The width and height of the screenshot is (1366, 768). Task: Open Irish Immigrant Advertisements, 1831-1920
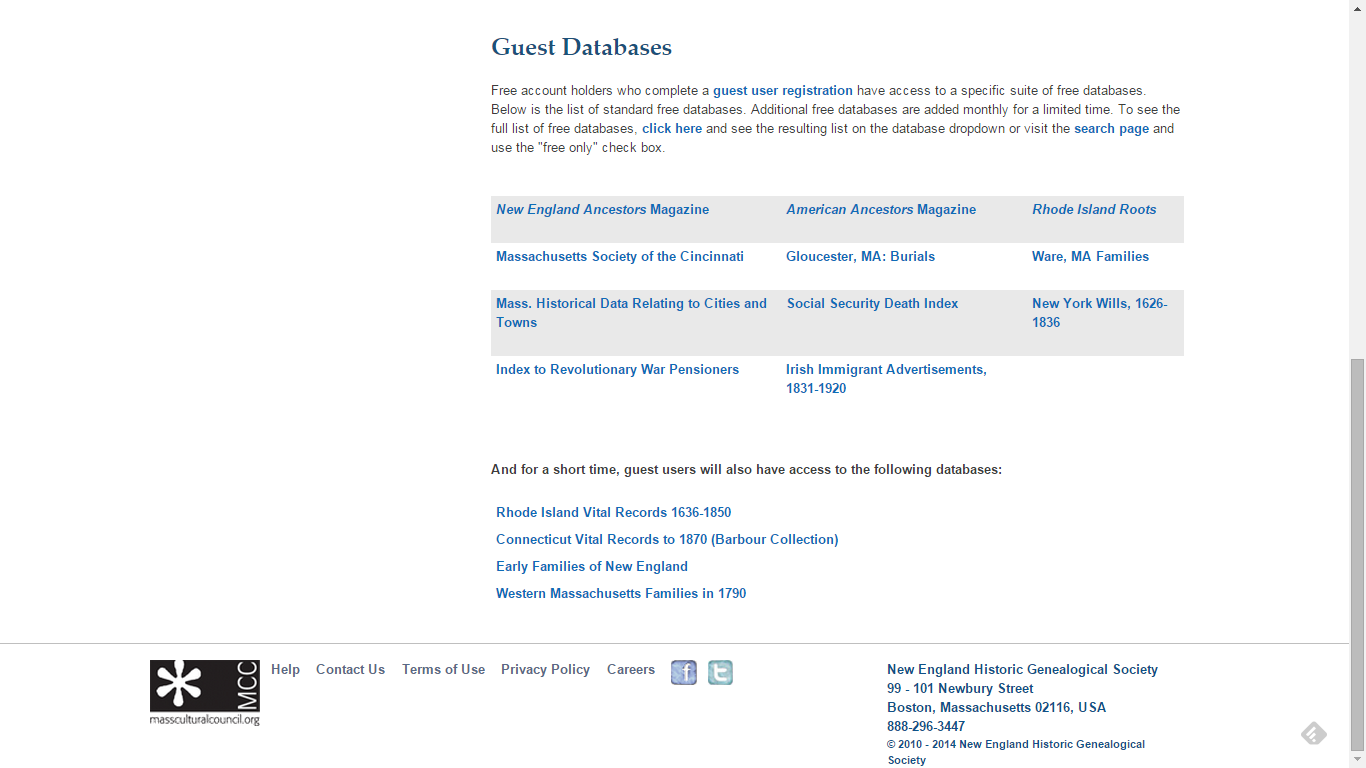(886, 378)
